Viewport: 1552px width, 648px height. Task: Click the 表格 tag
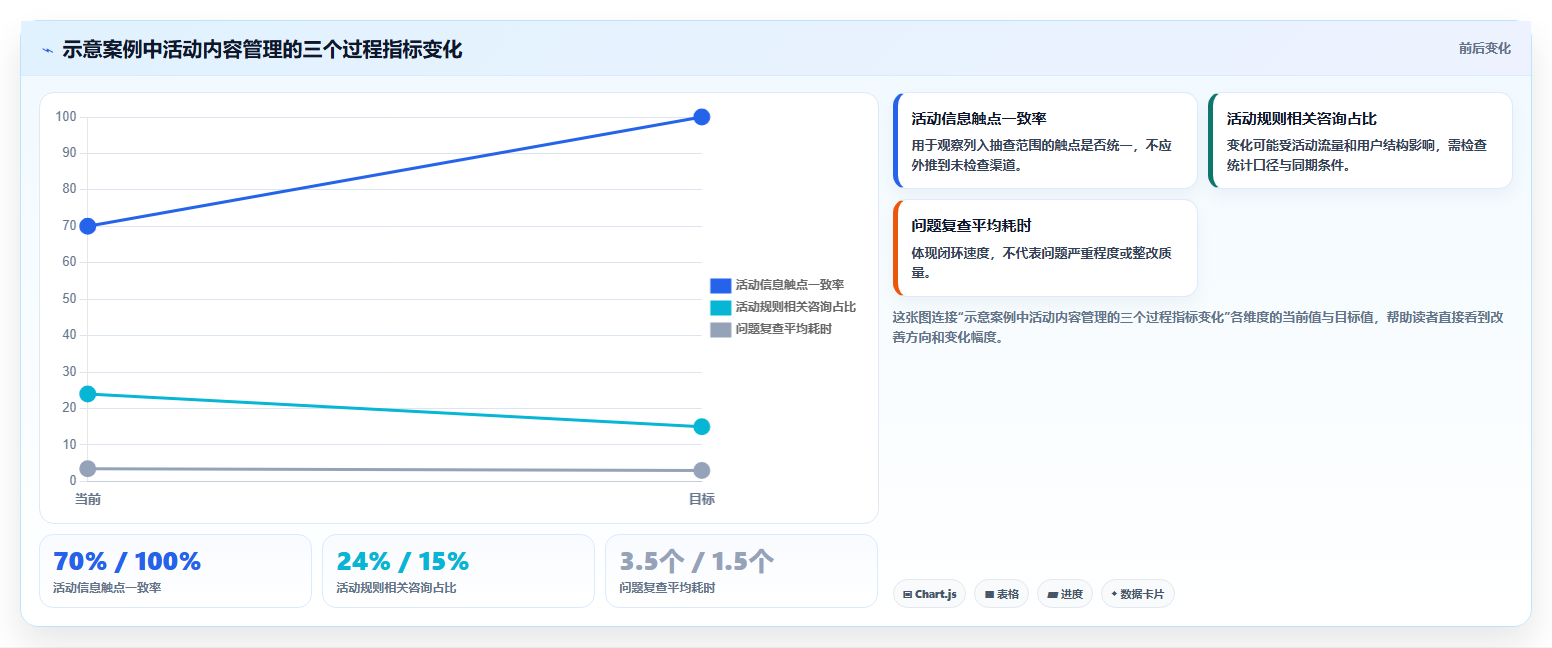point(1001,594)
